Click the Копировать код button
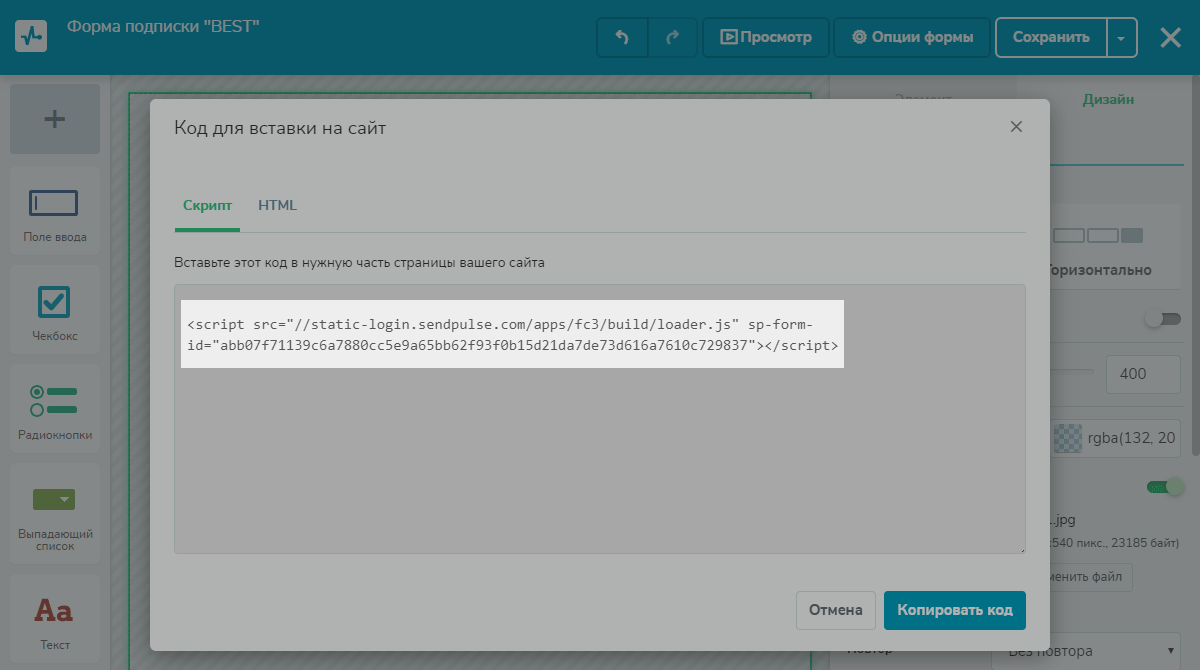This screenshot has width=1200, height=670. click(x=954, y=610)
